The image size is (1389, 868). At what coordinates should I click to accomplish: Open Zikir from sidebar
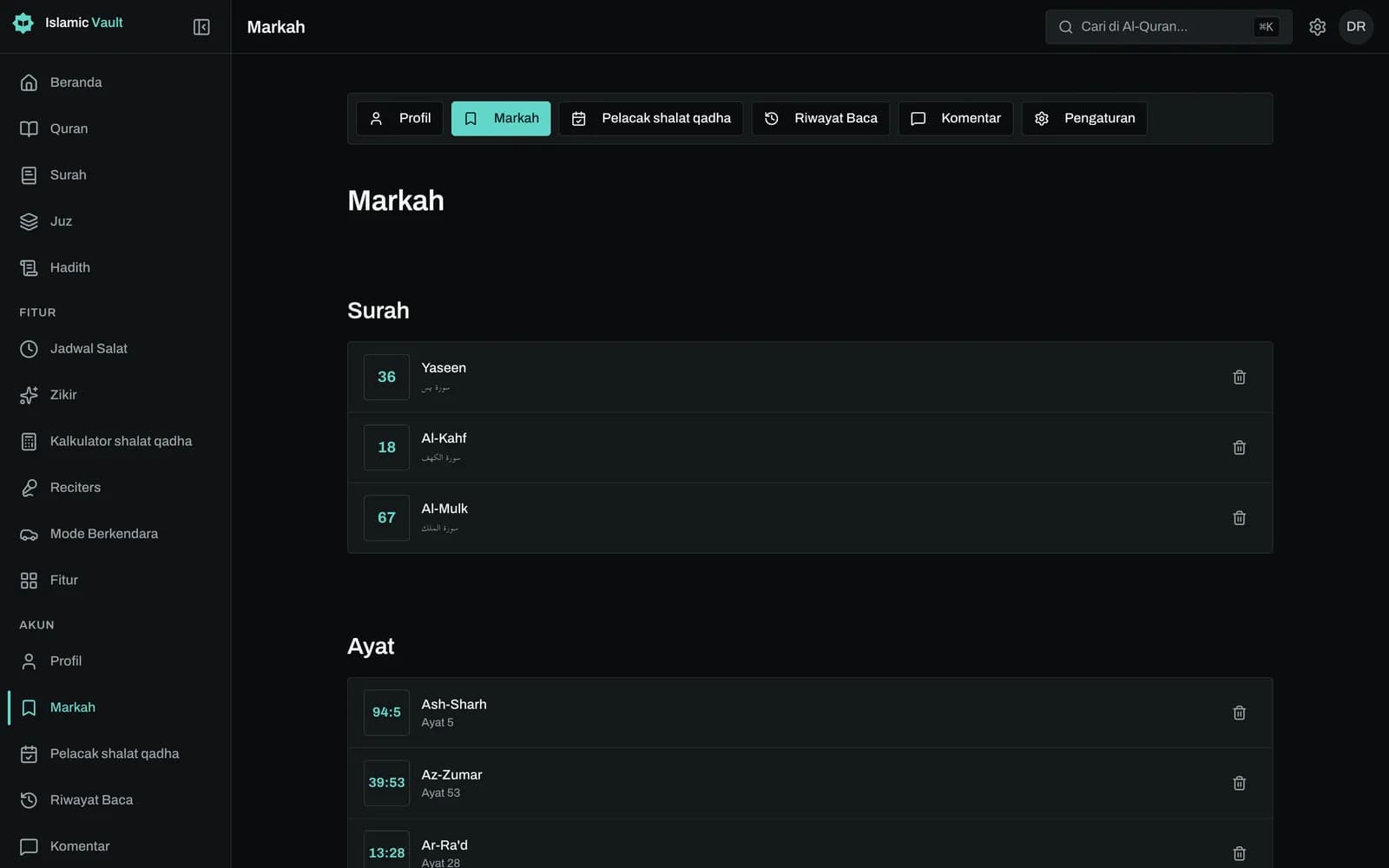[115, 395]
